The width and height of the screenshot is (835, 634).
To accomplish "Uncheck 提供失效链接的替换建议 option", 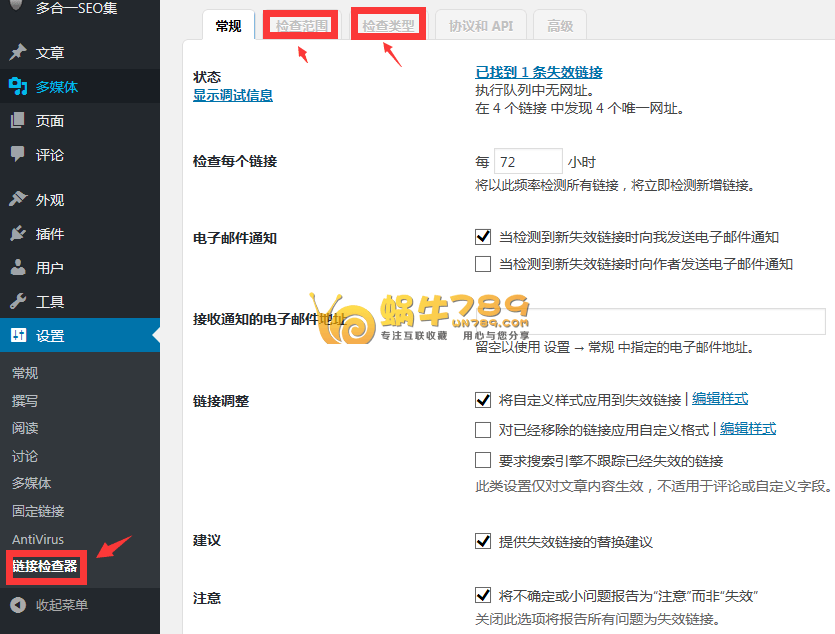I will pos(484,541).
